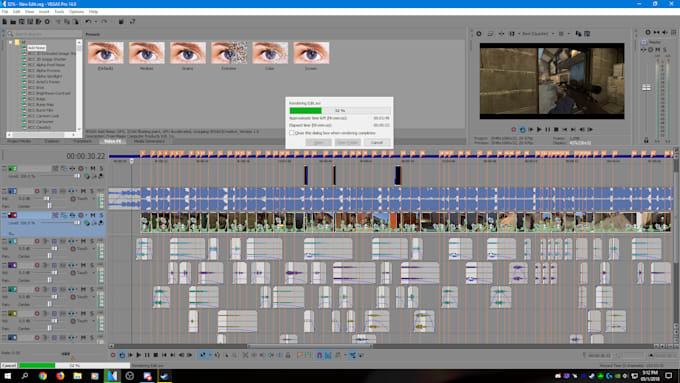Screen dimensions: 680x383
Task: Click the New project icon
Action: [x=5, y=21]
